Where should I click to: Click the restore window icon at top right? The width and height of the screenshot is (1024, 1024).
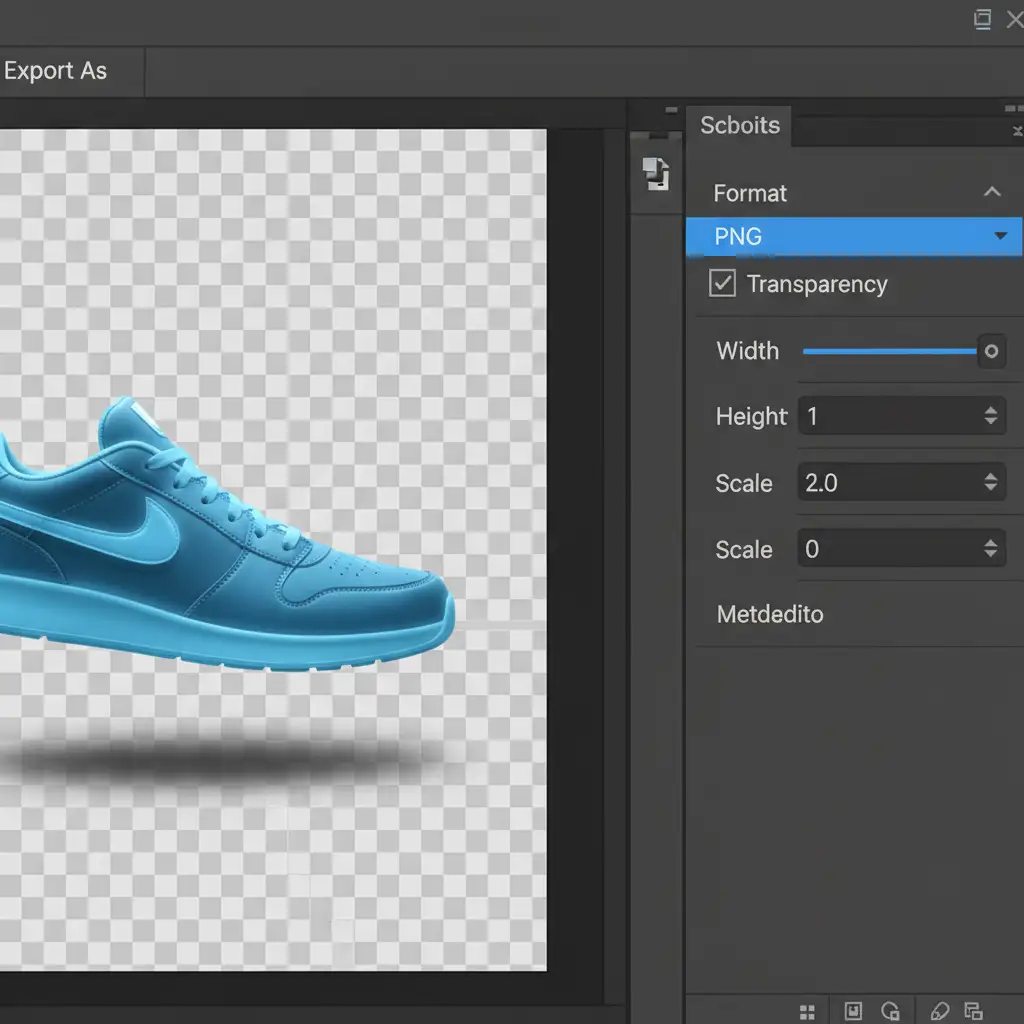(982, 20)
